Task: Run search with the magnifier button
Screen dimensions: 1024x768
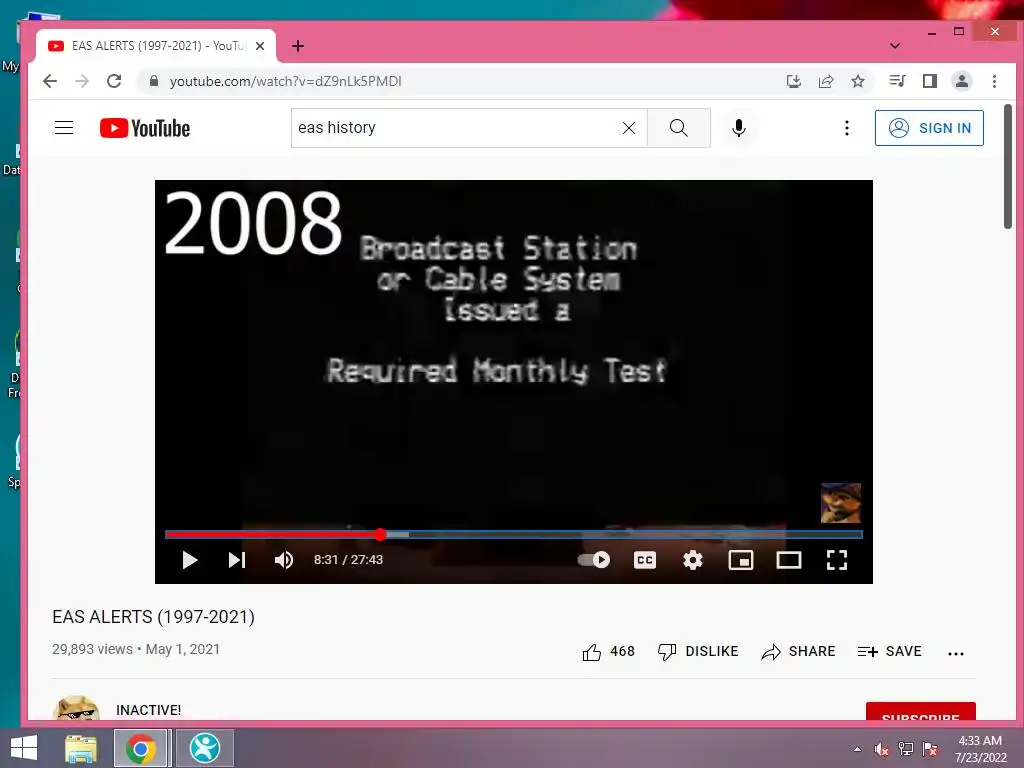Action: click(x=679, y=128)
